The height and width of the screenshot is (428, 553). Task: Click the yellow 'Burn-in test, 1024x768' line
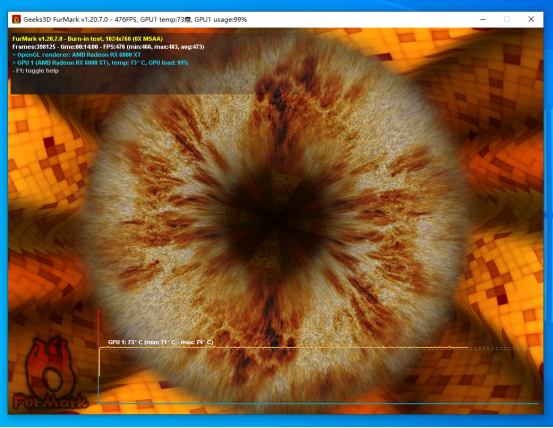click(x=87, y=39)
